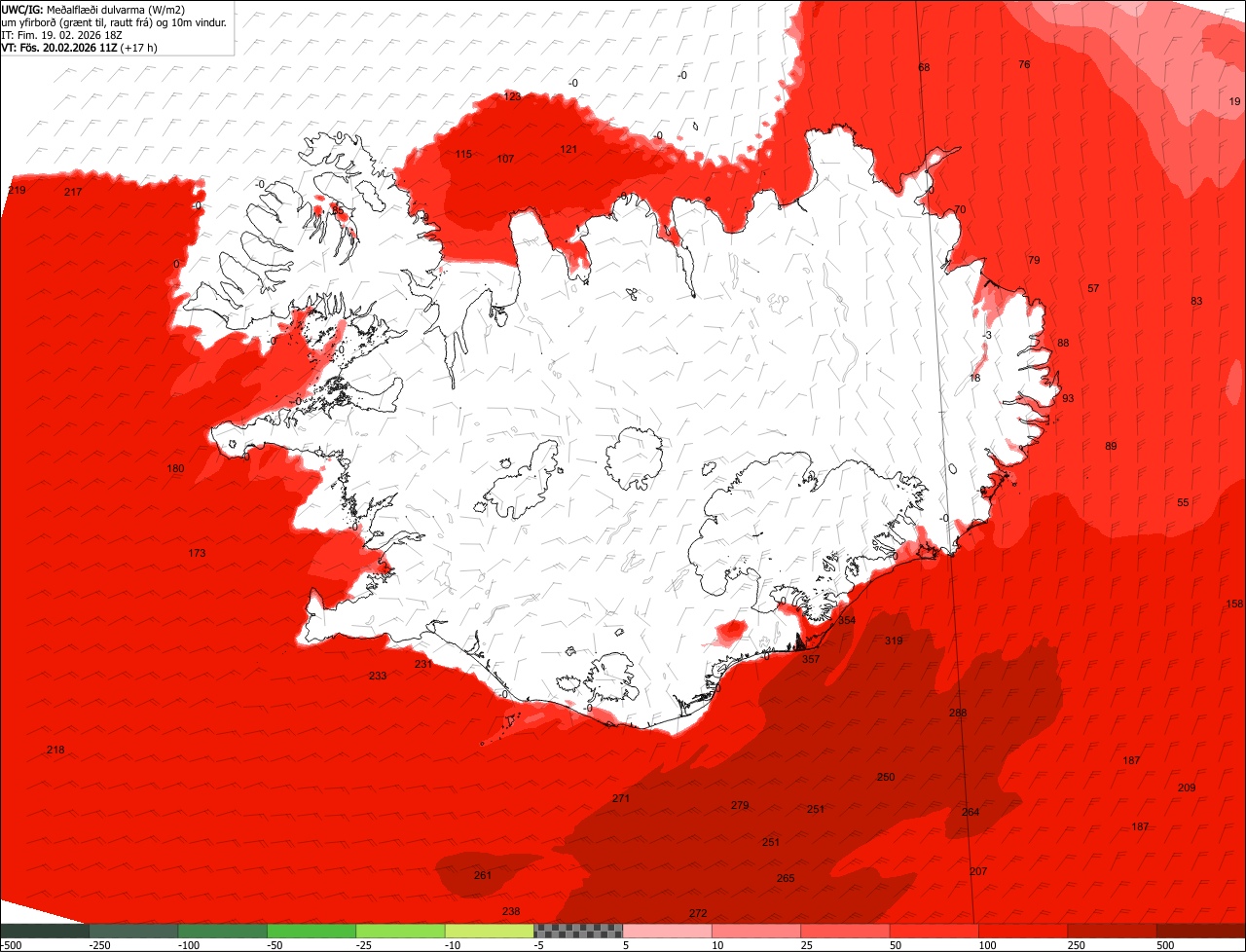This screenshot has width=1246, height=952.
Task: Click the value 264 near the meridian line
Action: point(971,813)
